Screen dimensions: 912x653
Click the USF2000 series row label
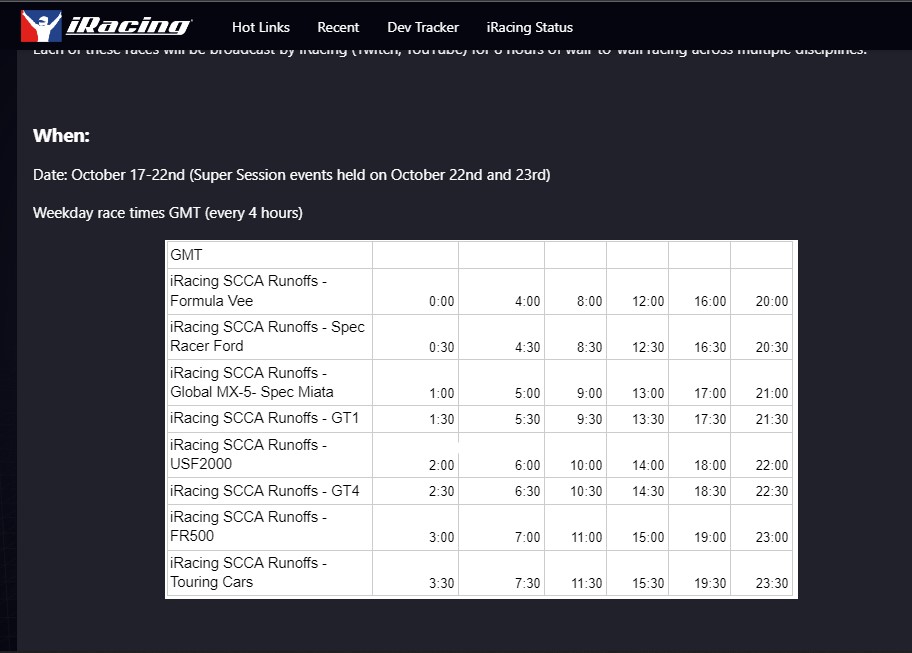pyautogui.click(x=248, y=454)
